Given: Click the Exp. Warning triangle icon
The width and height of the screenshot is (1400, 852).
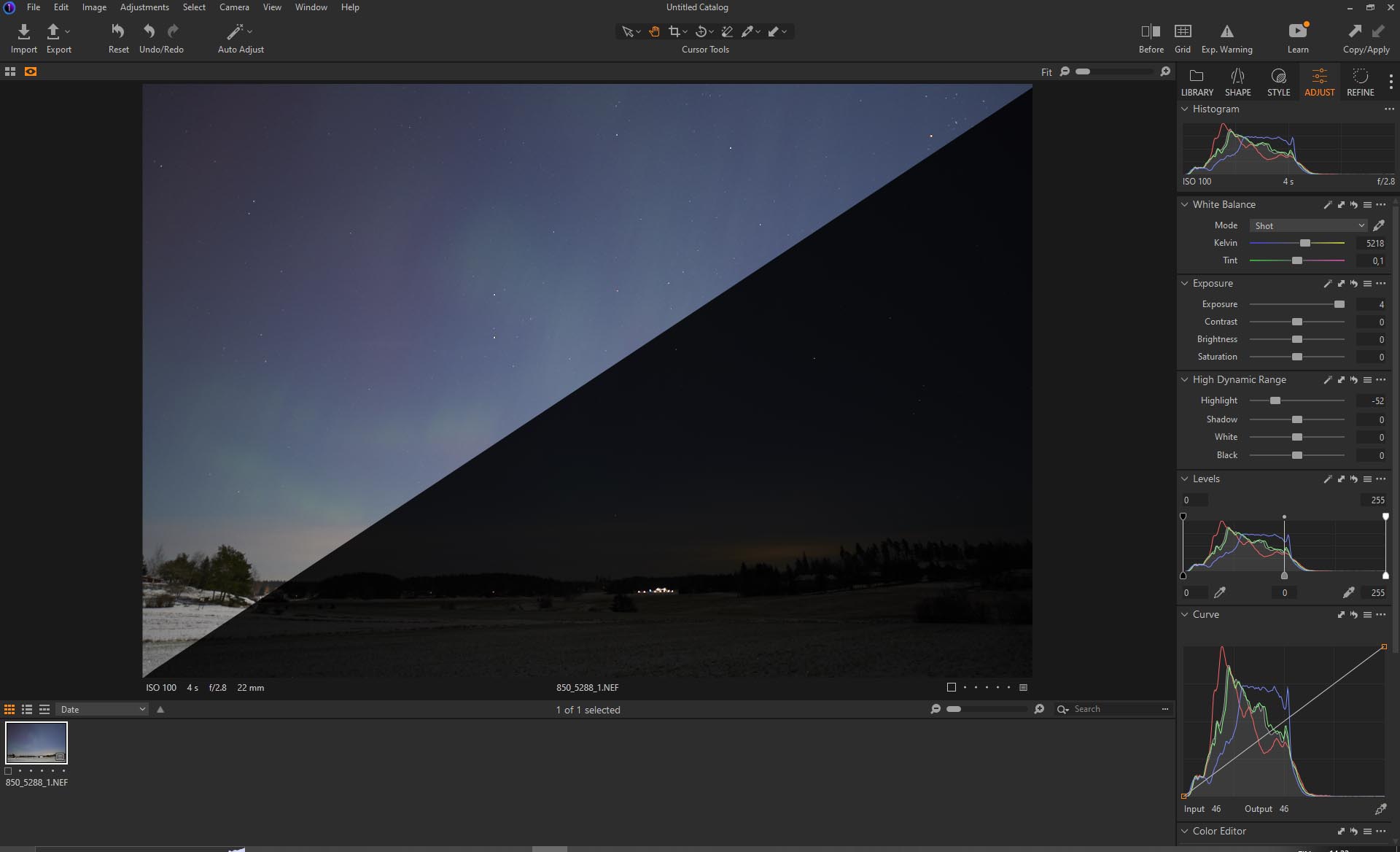Looking at the screenshot, I should click(x=1226, y=31).
